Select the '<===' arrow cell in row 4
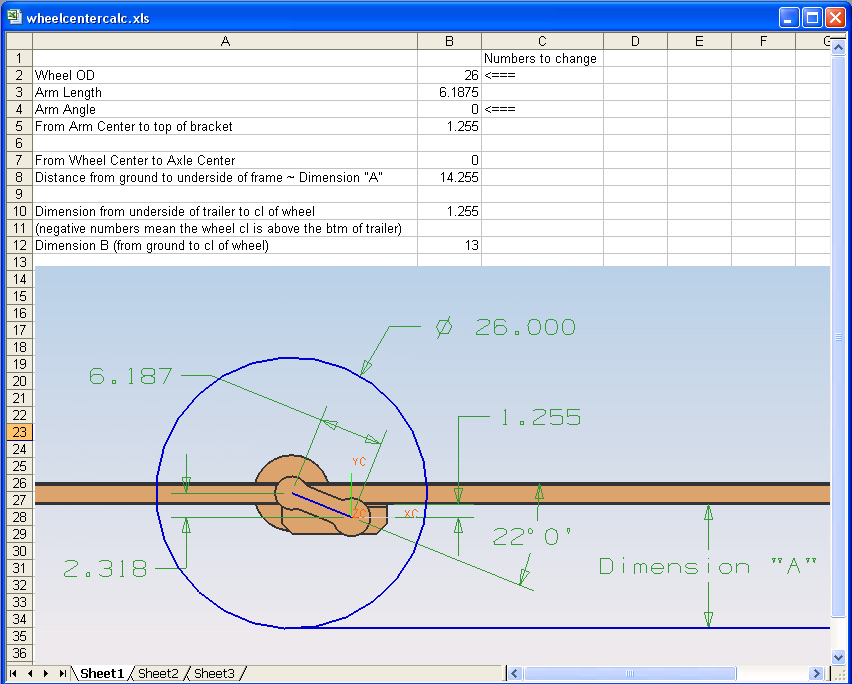852x684 pixels. (x=542, y=109)
